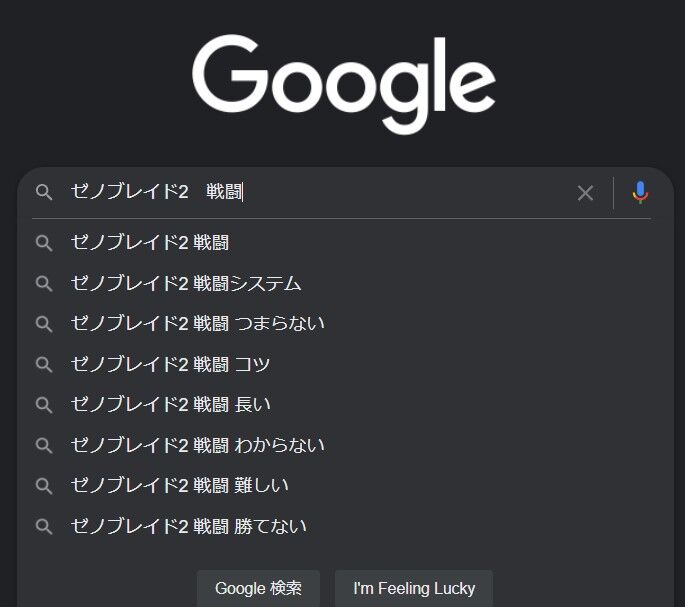Click inside the search text field
The width and height of the screenshot is (685, 607).
pos(319,192)
